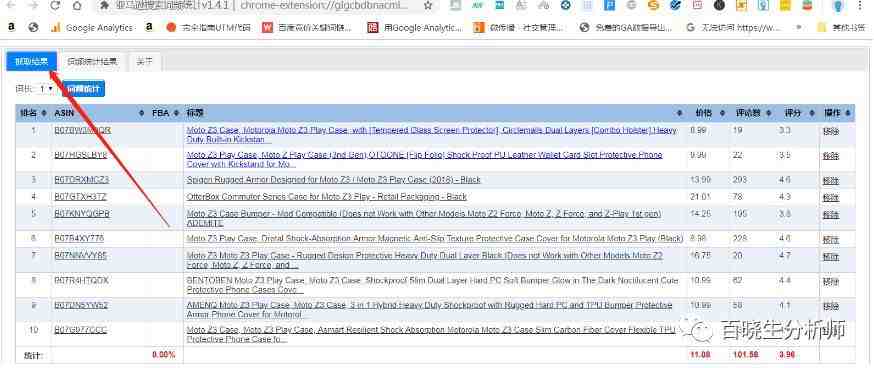The width and height of the screenshot is (874, 368).
Task: Open the Spigen Rugged Armor product title
Action: click(x=333, y=180)
